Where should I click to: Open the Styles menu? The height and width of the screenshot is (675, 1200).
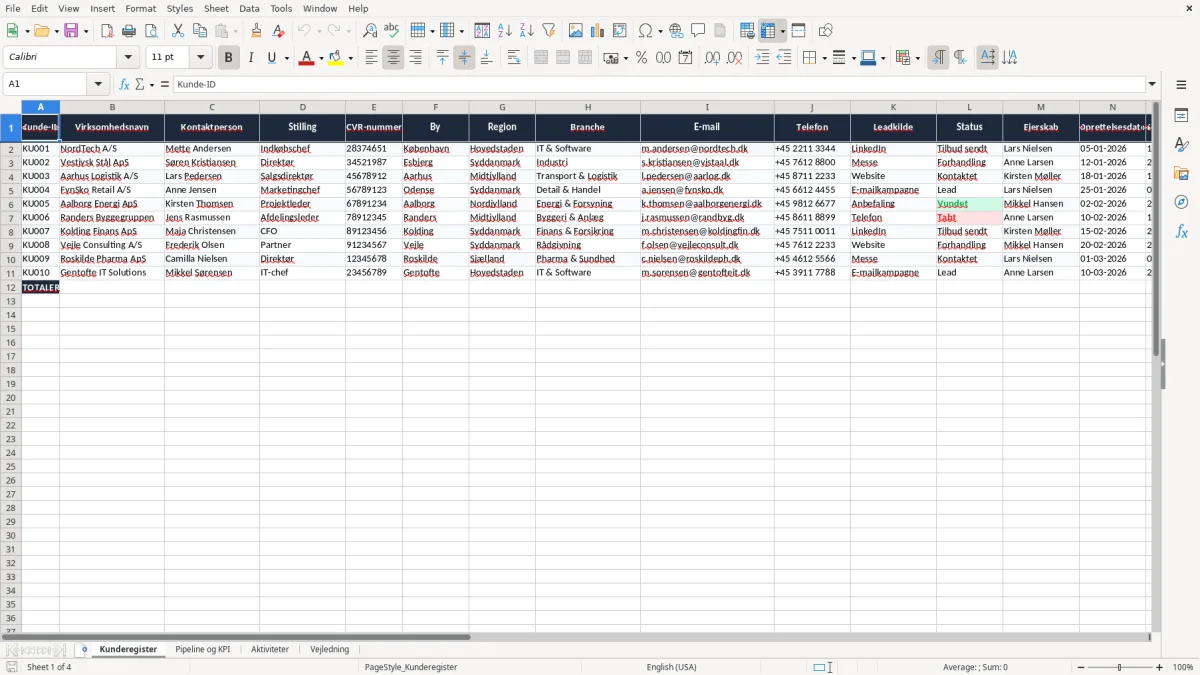(180, 8)
